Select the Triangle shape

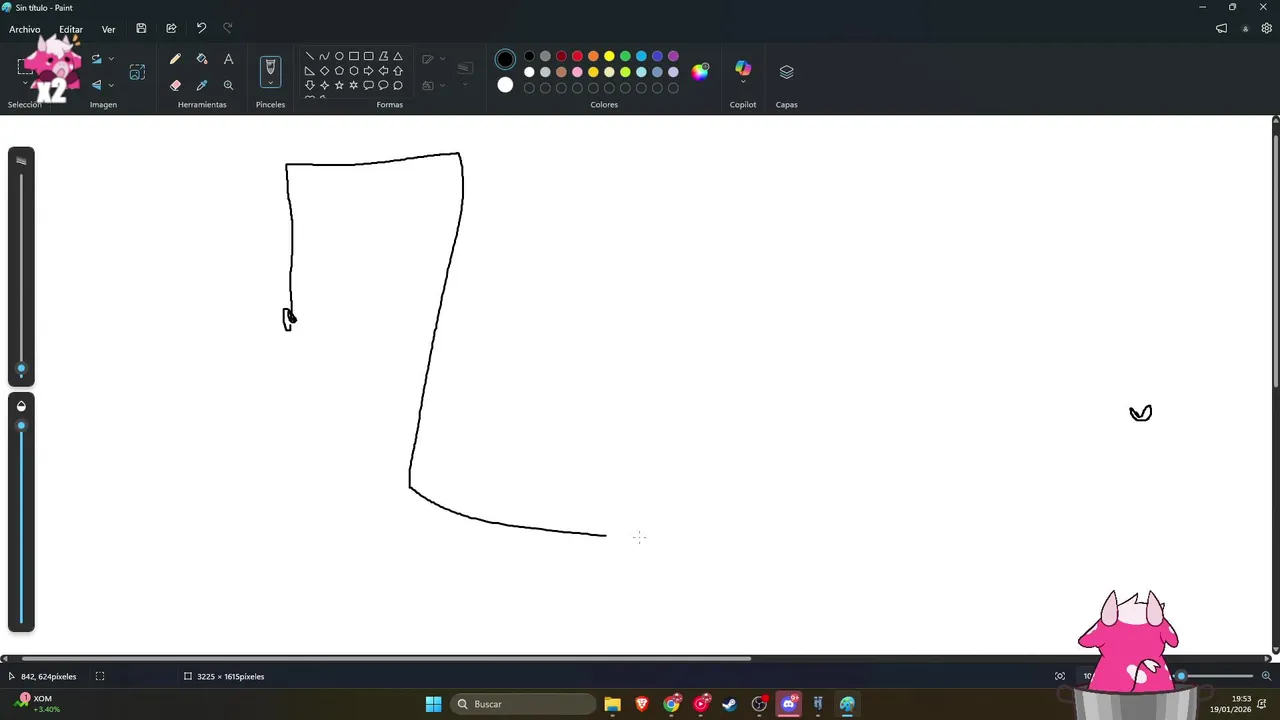398,57
